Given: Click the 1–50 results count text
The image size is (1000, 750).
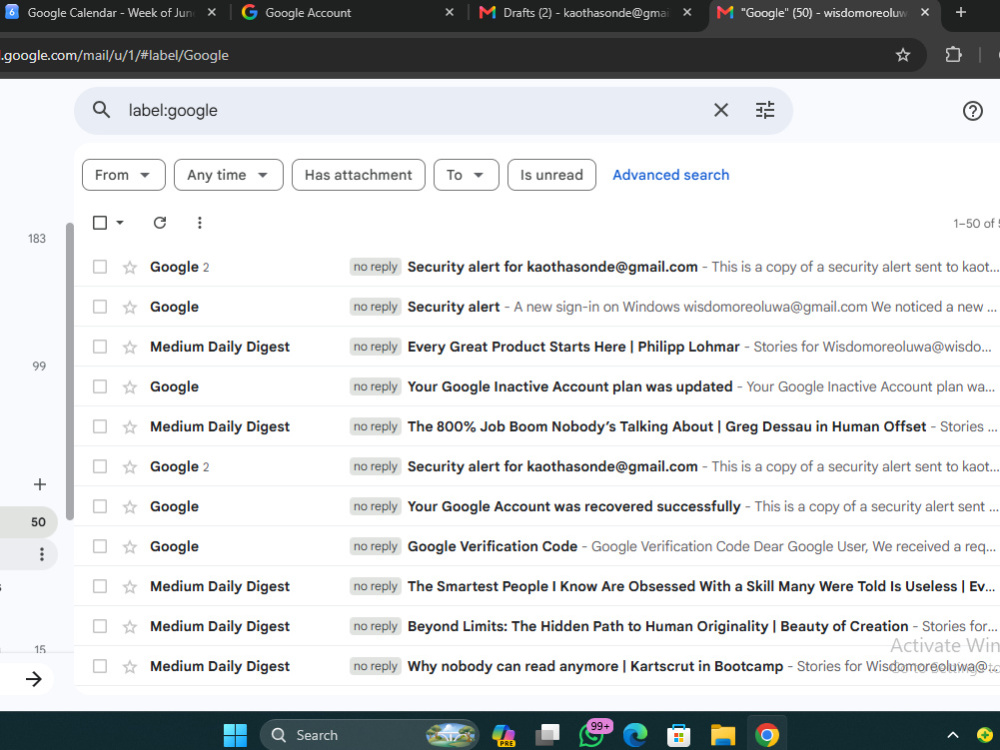Looking at the screenshot, I should (976, 223).
